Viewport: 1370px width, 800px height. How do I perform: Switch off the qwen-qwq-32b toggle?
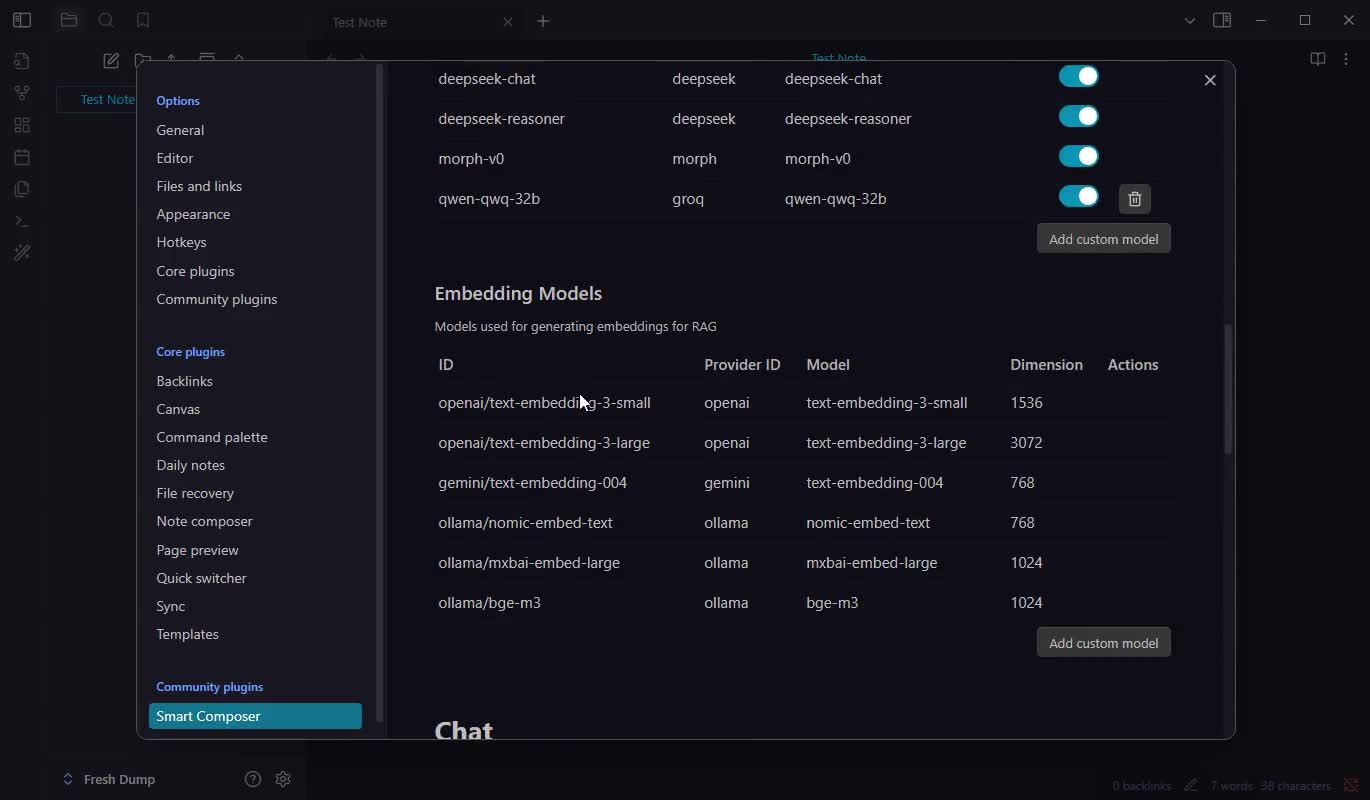1078,197
